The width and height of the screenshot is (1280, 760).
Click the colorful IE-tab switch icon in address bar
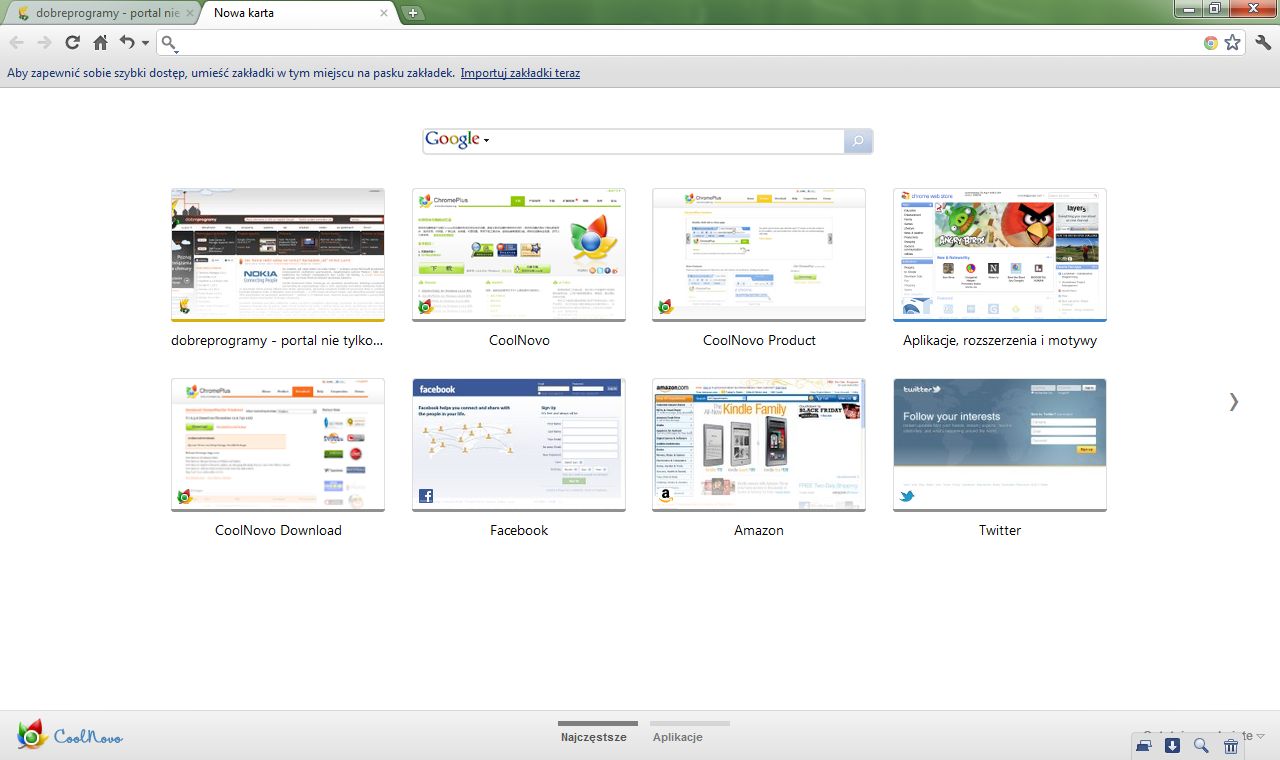pyautogui.click(x=1211, y=43)
